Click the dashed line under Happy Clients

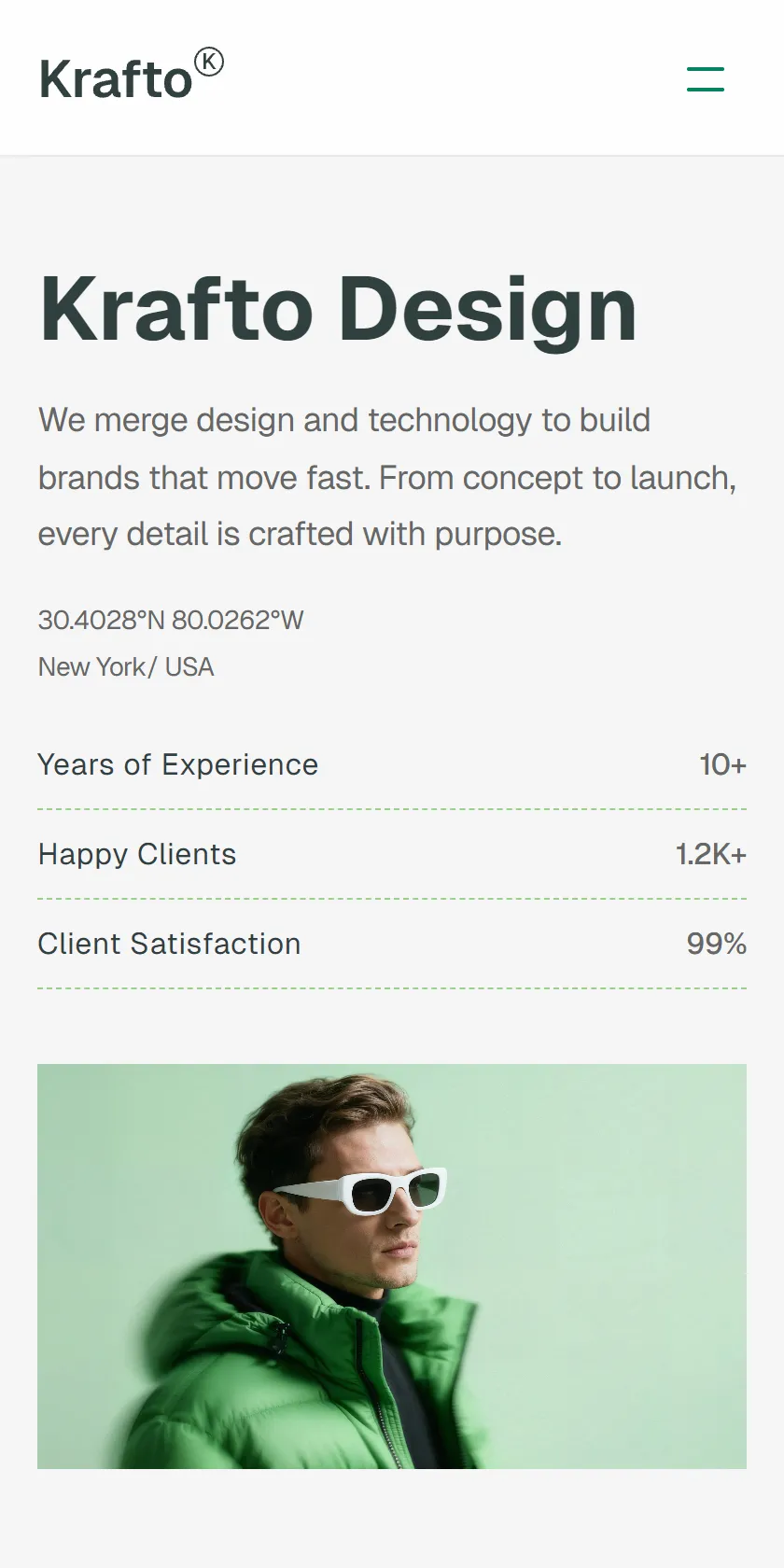(x=392, y=899)
